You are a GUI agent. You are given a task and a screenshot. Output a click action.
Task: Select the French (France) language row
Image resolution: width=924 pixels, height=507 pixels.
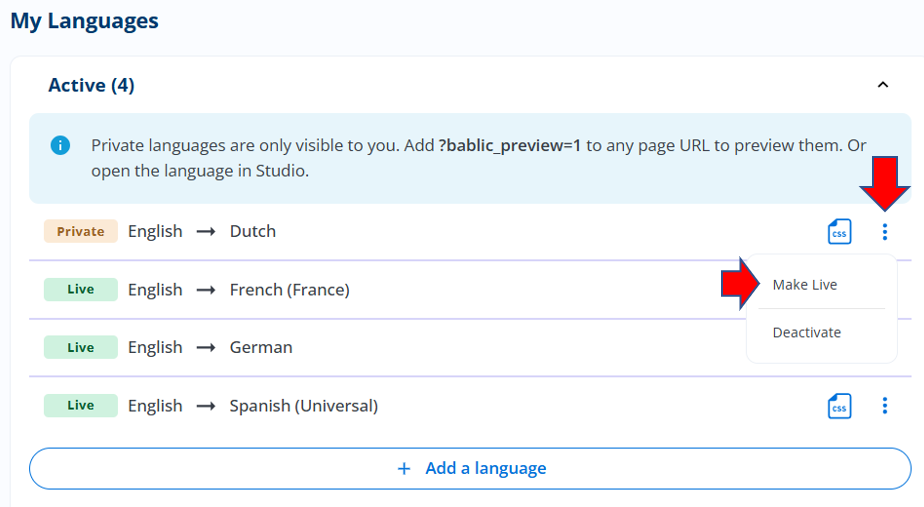tap(388, 289)
